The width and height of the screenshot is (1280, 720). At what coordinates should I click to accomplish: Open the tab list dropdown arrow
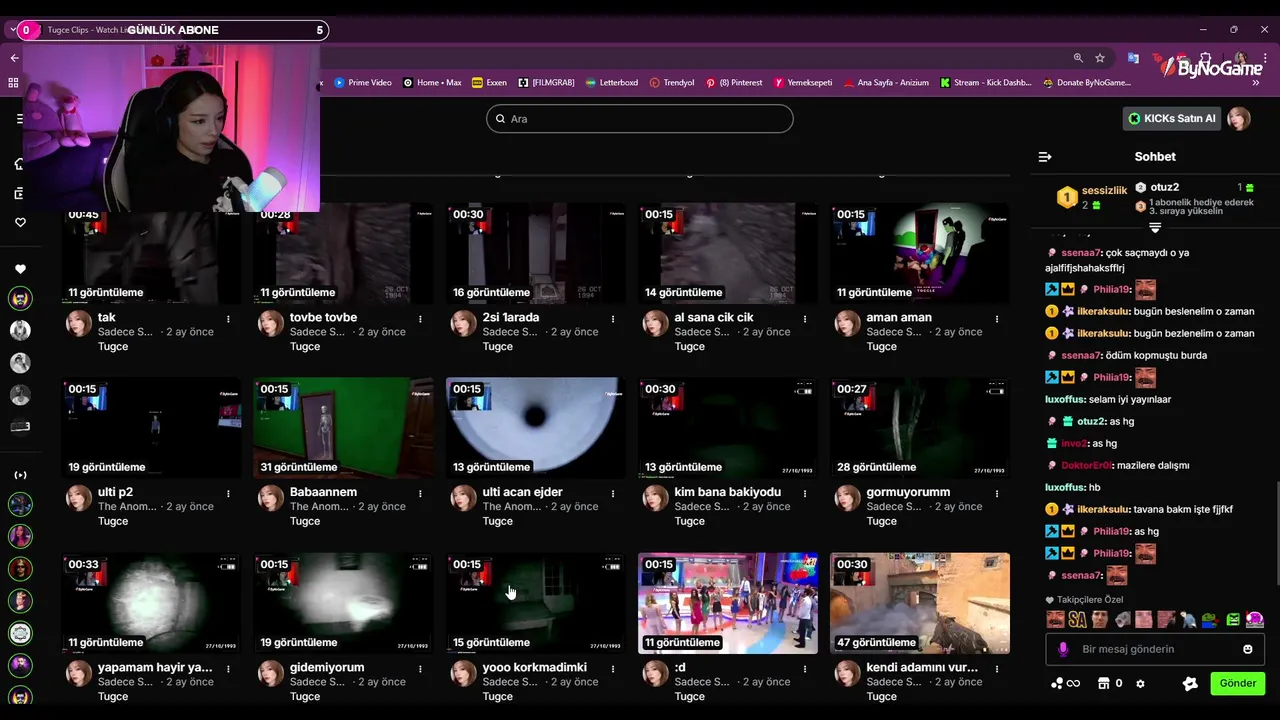[12, 30]
